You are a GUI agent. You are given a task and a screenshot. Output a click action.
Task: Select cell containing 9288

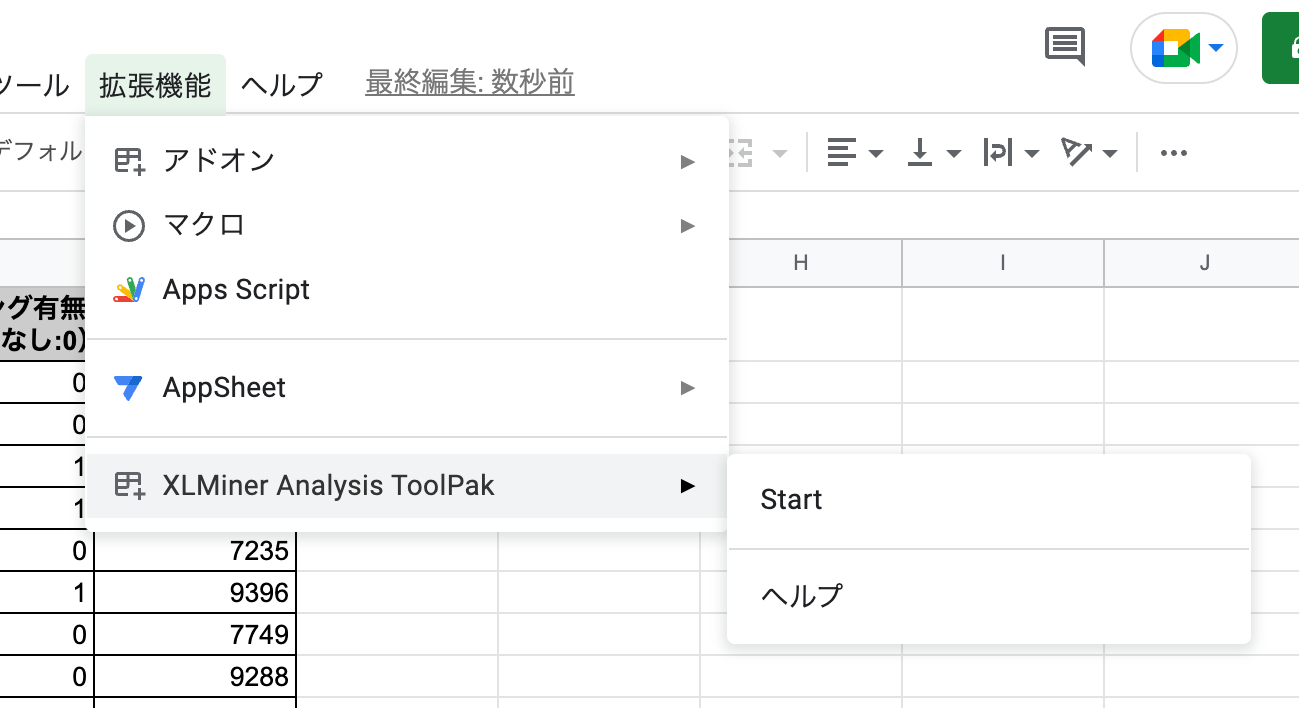pyautogui.click(x=195, y=676)
